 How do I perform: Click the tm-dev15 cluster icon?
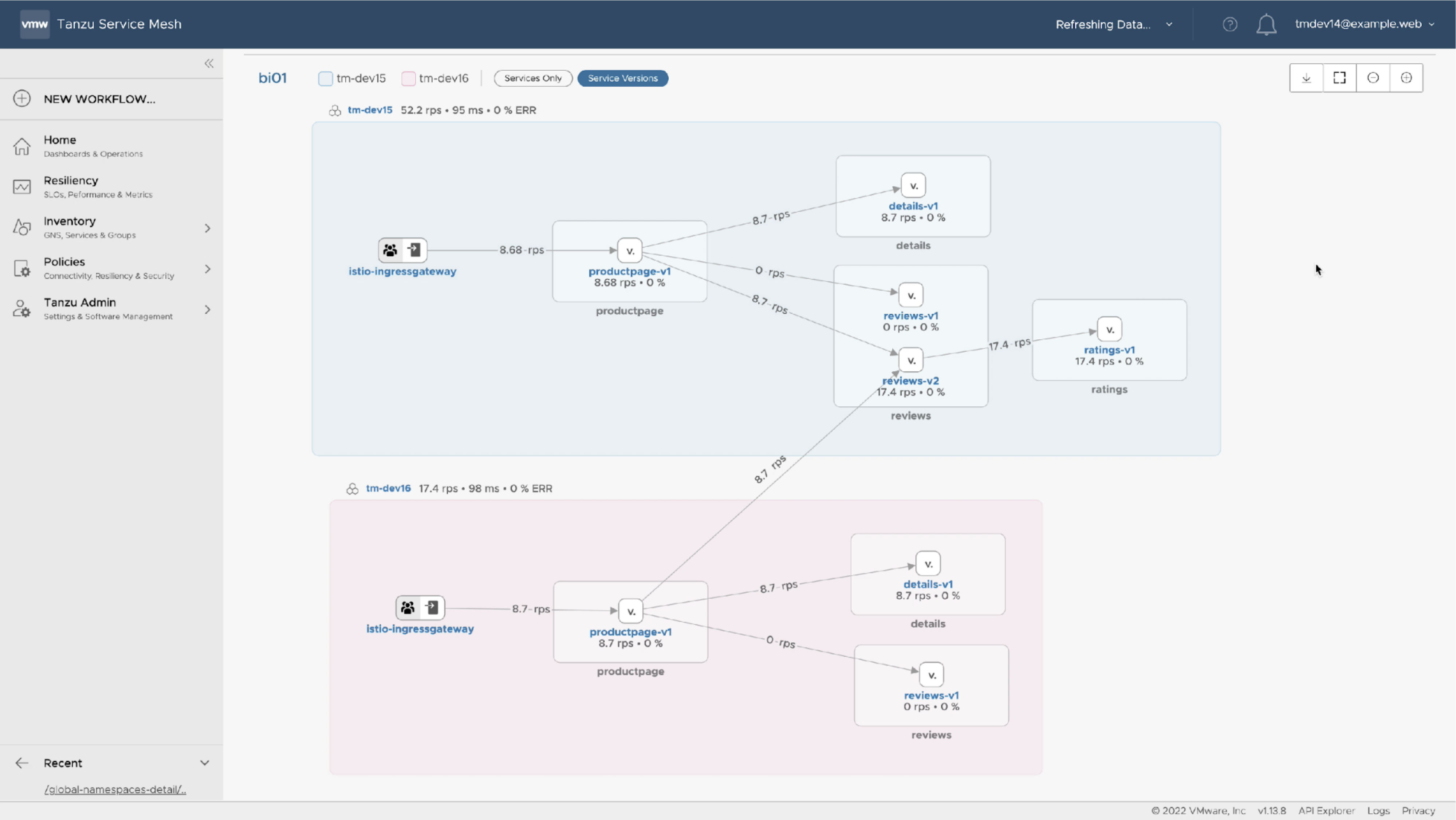[335, 110]
